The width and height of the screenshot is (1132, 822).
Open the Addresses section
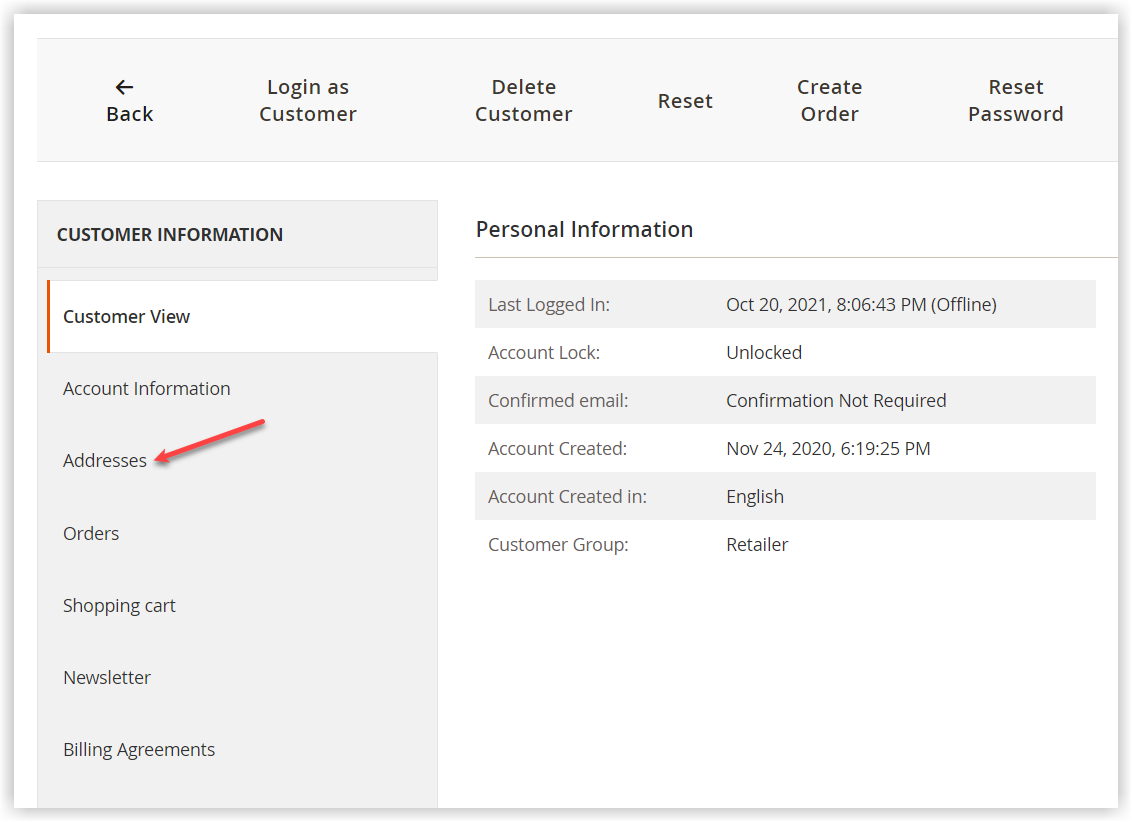point(105,460)
